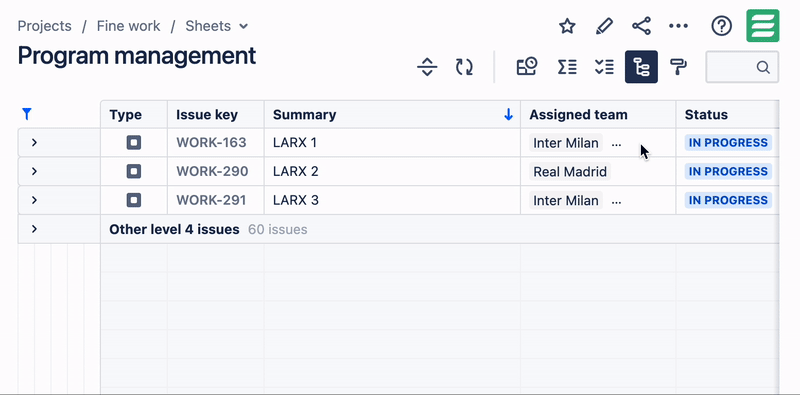Toggle the blue filter funnel icon

click(x=27, y=114)
